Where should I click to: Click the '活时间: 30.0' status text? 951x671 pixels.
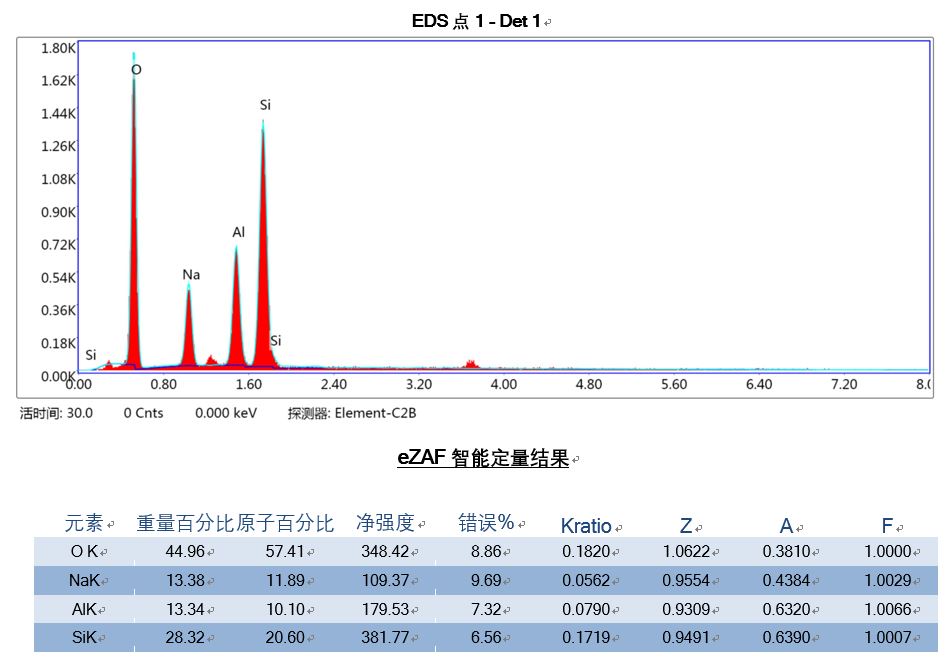[56, 413]
